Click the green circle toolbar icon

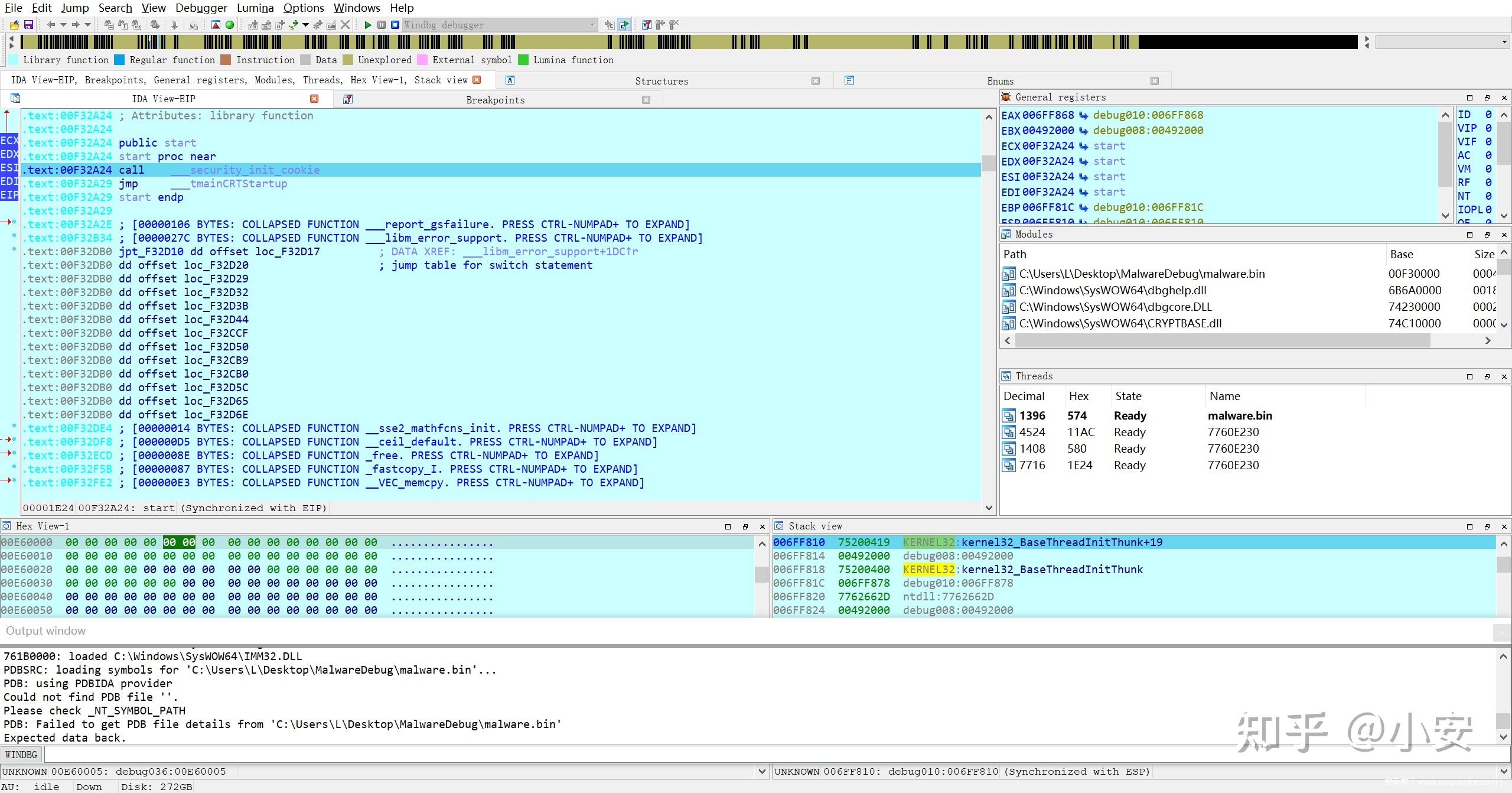tap(230, 25)
